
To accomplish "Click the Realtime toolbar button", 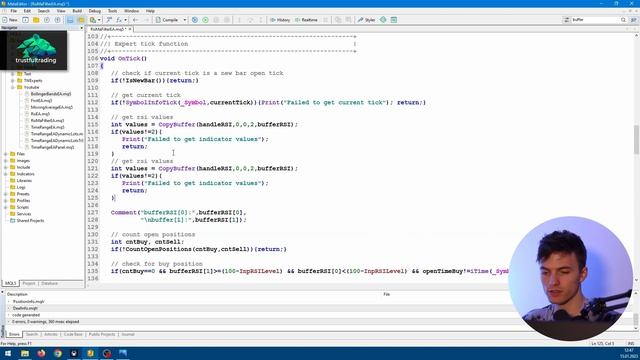I will pos(306,20).
